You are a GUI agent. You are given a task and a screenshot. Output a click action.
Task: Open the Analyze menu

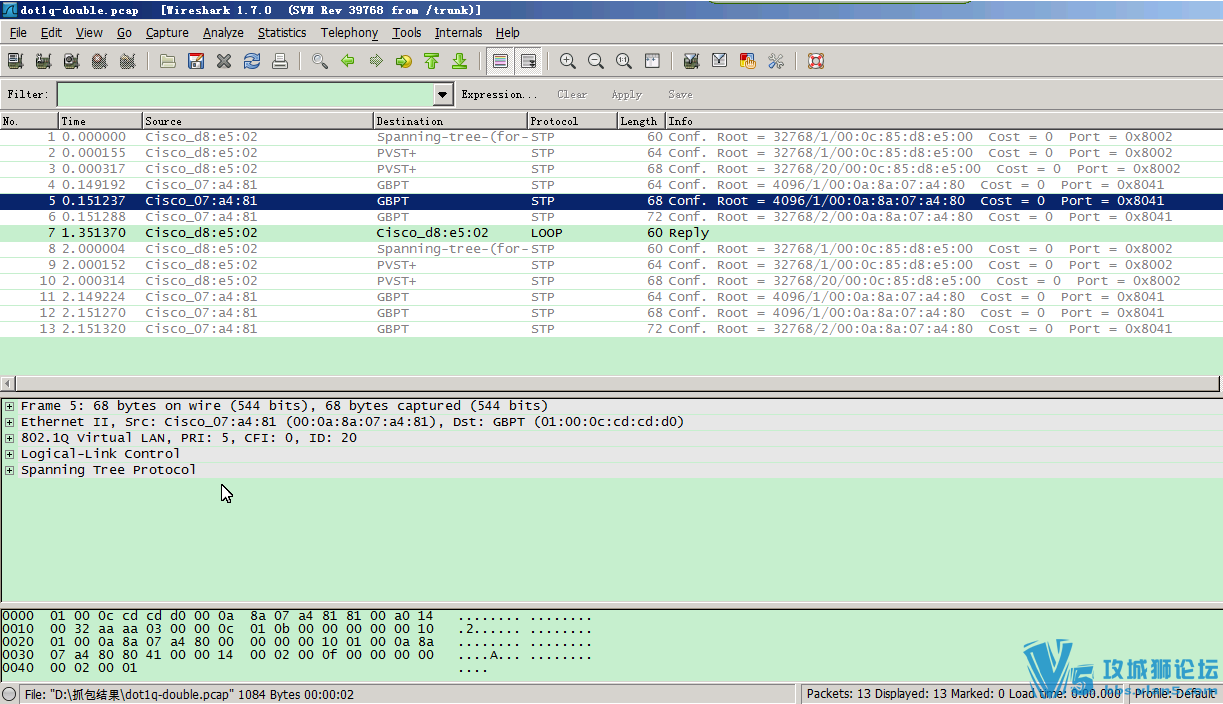[x=223, y=33]
